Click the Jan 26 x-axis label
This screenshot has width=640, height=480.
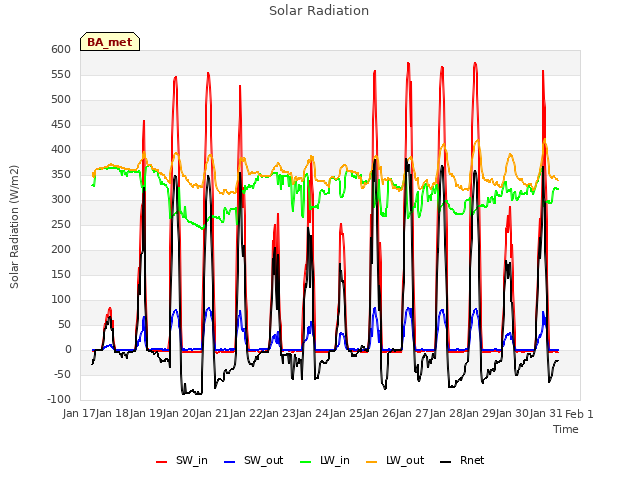379,414
